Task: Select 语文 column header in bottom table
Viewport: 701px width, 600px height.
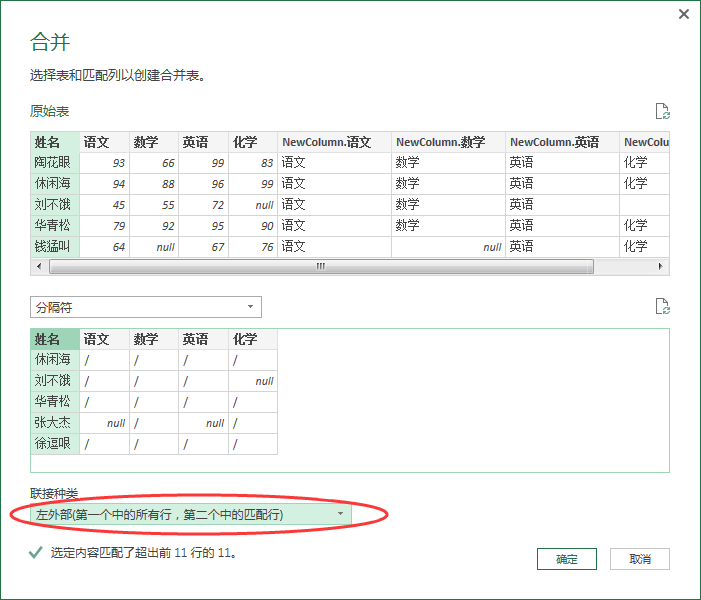Action: tap(105, 339)
